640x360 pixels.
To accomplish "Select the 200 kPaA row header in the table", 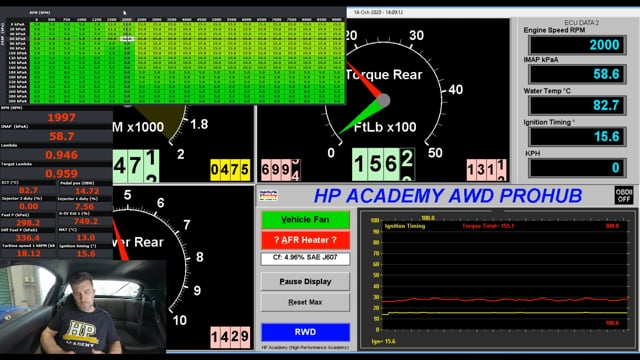I will coord(18,77).
